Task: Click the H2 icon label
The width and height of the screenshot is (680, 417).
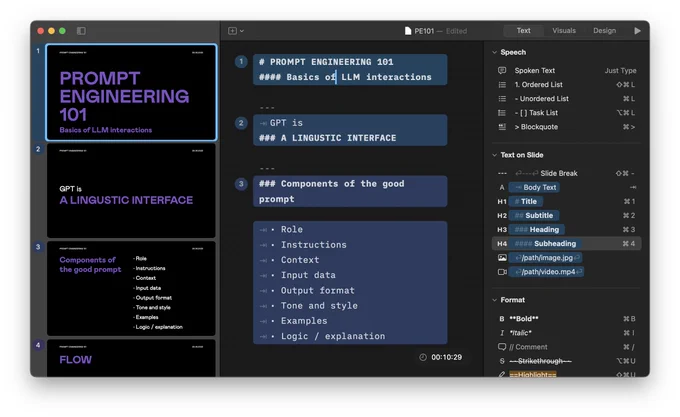Action: (x=502, y=215)
